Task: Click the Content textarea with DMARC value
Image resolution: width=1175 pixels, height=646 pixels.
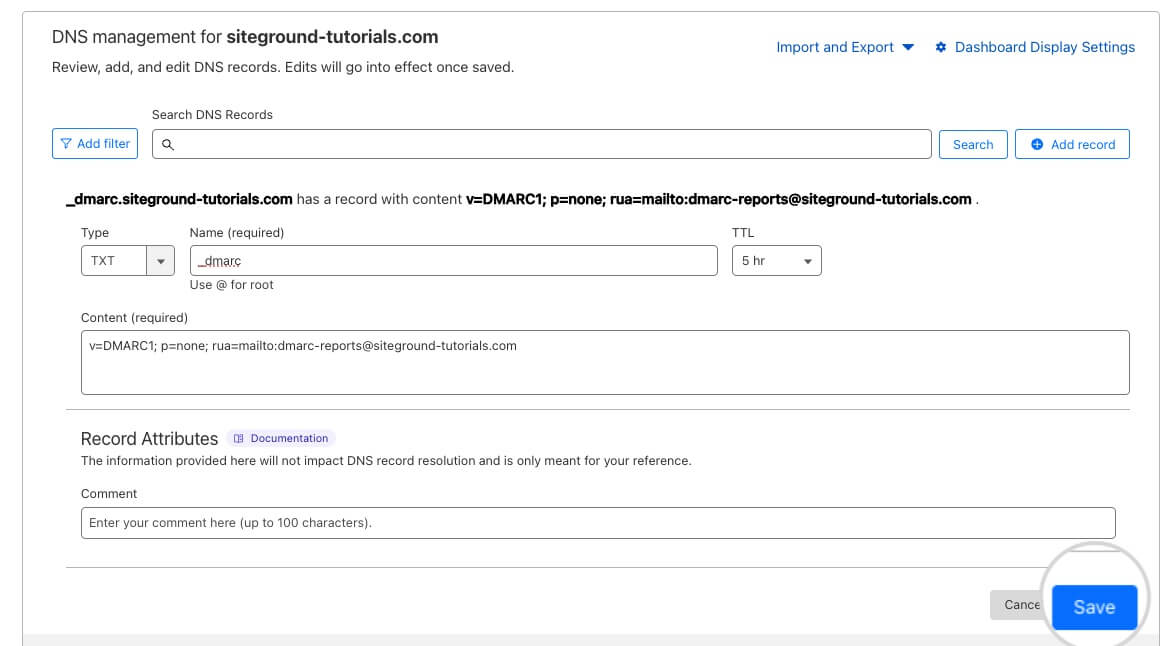Action: [605, 363]
